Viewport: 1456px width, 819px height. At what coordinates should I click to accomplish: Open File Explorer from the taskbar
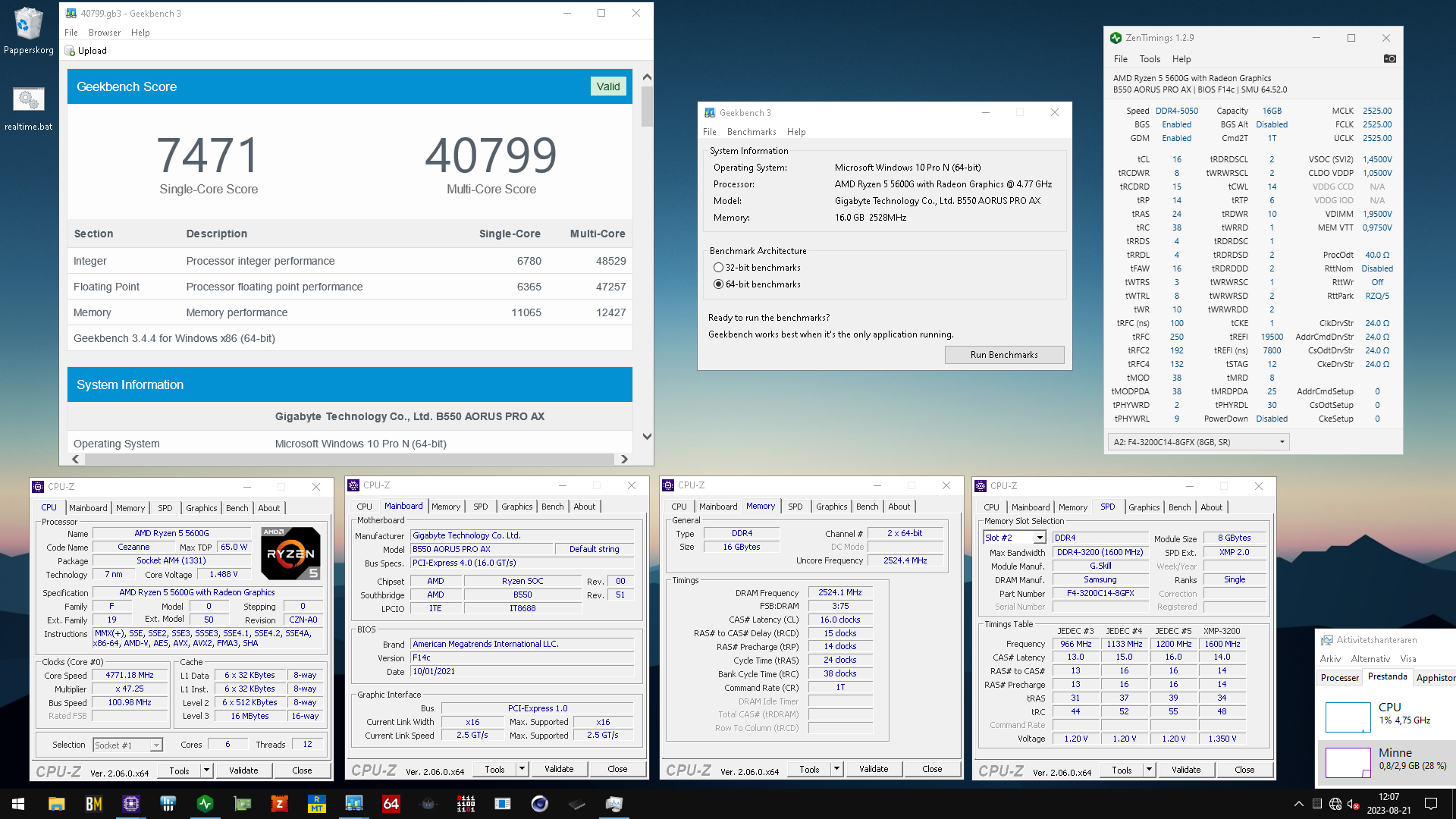(57, 804)
